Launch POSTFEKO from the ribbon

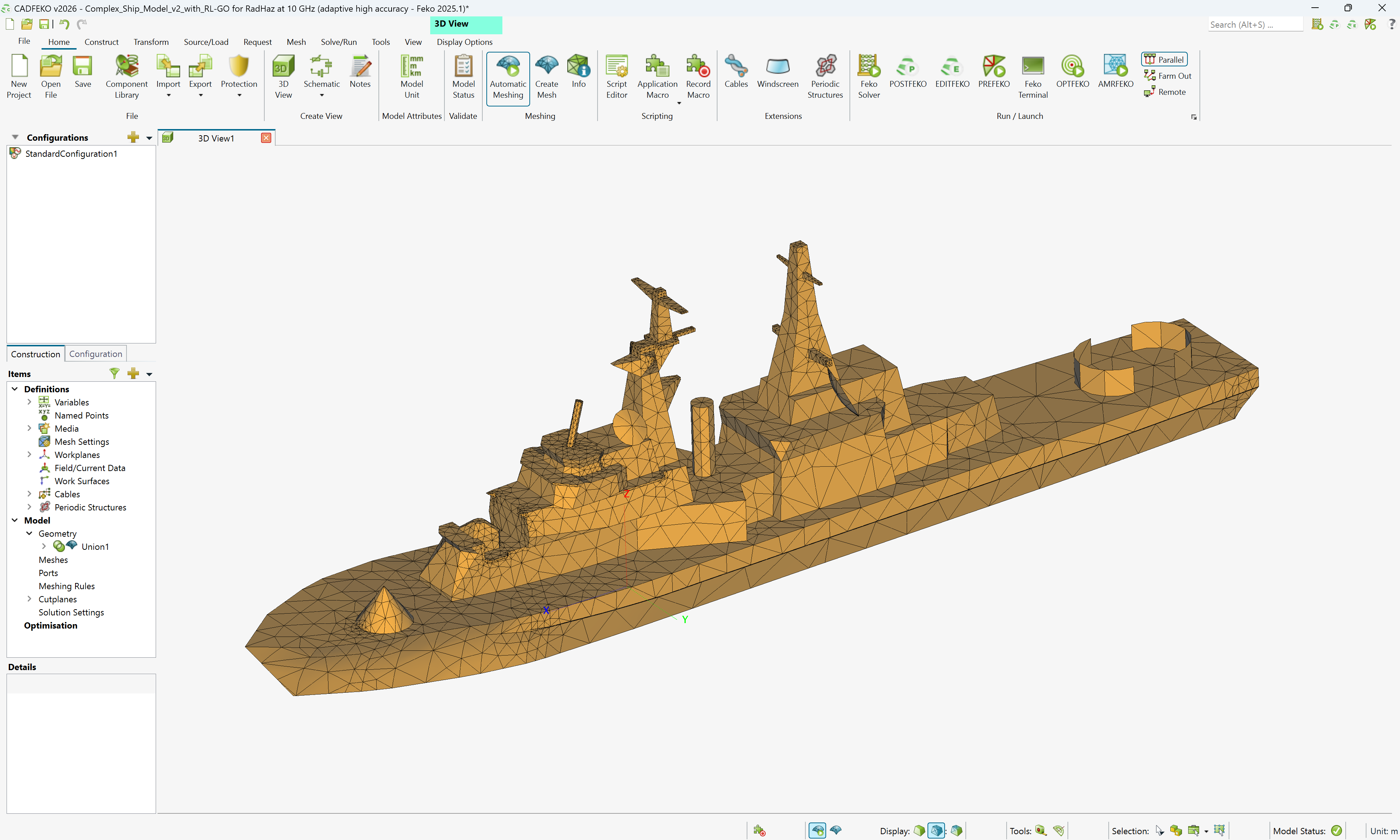pos(908,72)
